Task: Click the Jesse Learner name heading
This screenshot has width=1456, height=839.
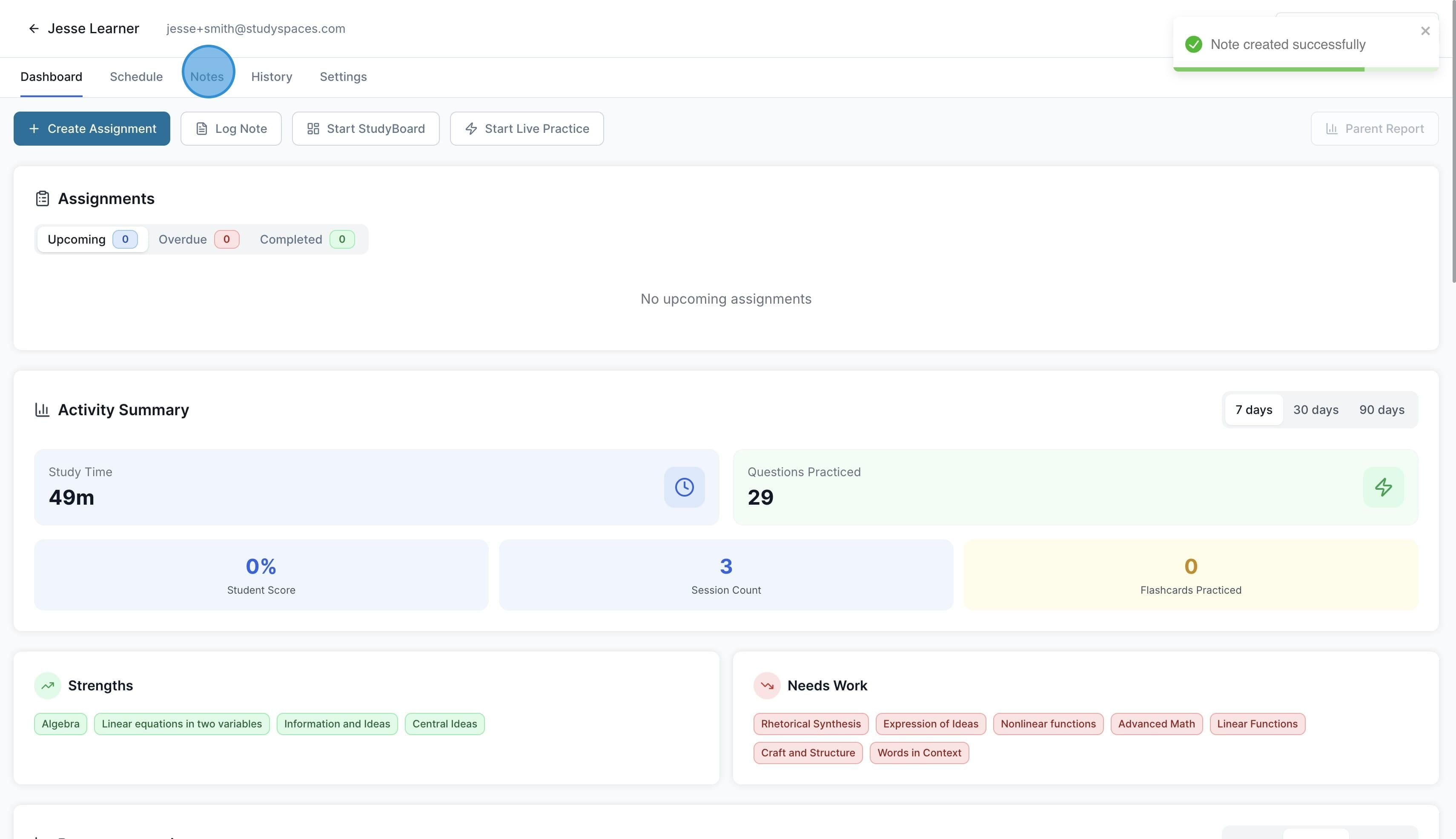Action: click(93, 29)
